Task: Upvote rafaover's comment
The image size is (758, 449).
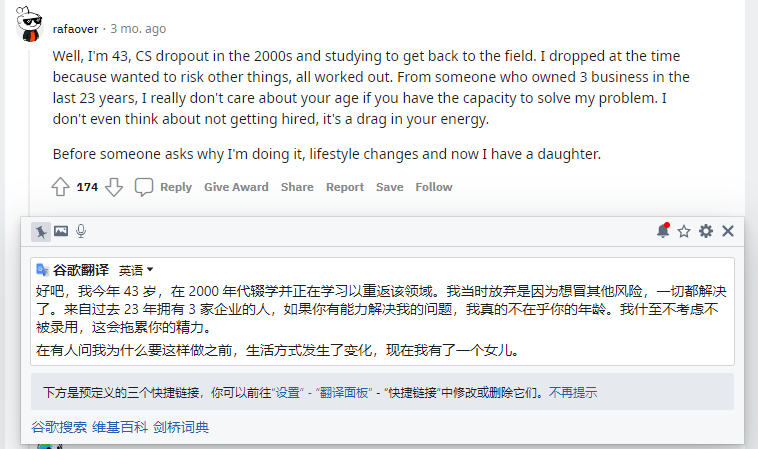Action: (x=60, y=187)
